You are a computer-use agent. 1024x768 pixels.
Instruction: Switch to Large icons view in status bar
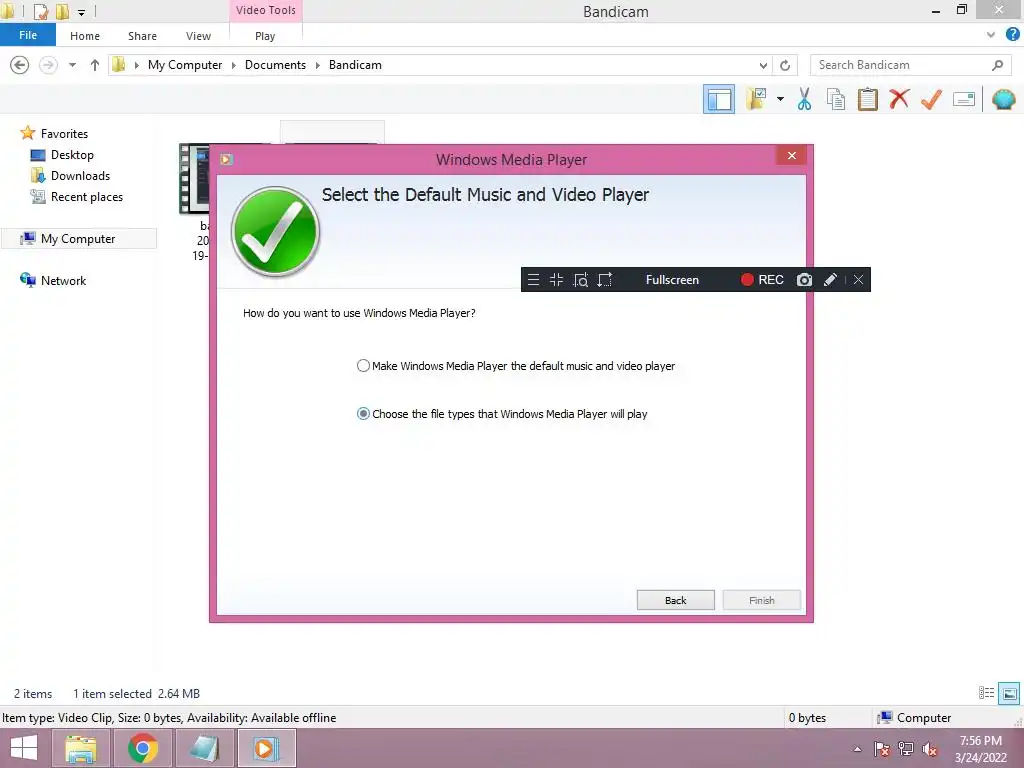(x=1009, y=693)
